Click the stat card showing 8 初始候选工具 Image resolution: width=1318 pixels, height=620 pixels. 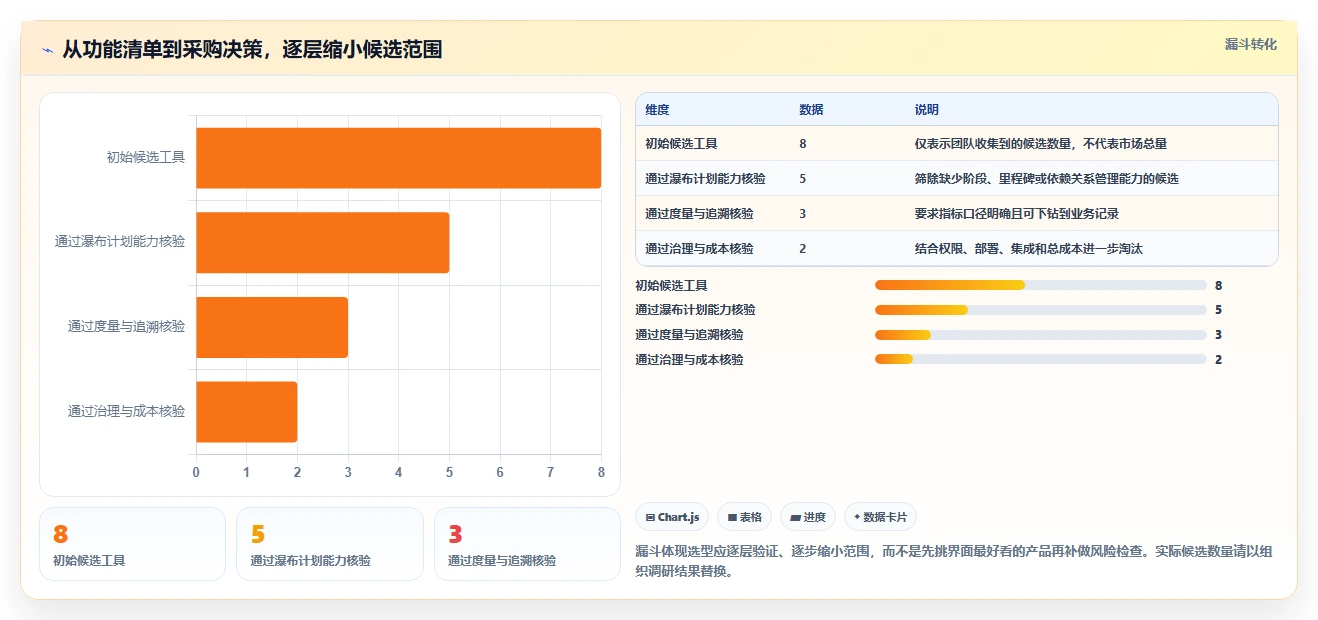[x=132, y=544]
